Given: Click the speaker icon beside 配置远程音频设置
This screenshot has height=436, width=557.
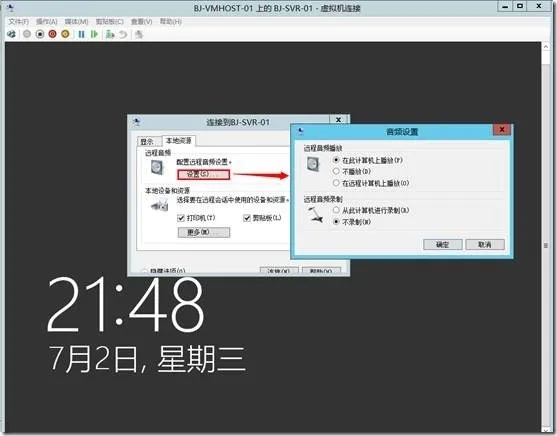Looking at the screenshot, I should pos(157,167).
